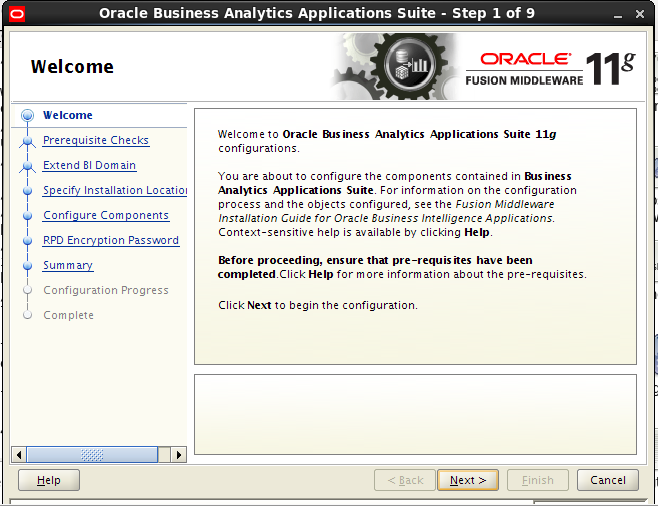The width and height of the screenshot is (658, 506).
Task: Select the Welcome step in sidebar
Action: (68, 115)
